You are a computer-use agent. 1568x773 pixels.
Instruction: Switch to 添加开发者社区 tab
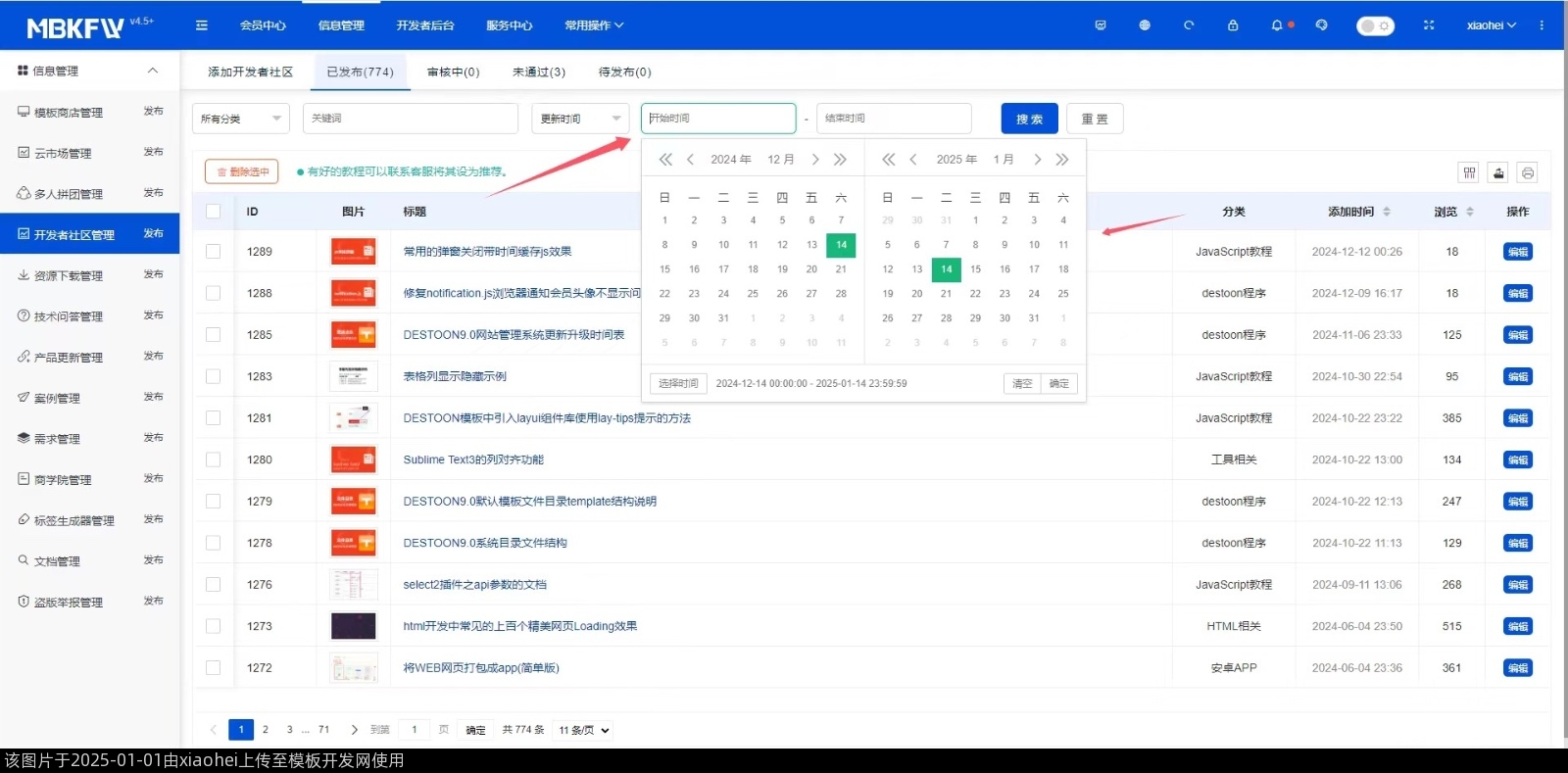pos(251,72)
